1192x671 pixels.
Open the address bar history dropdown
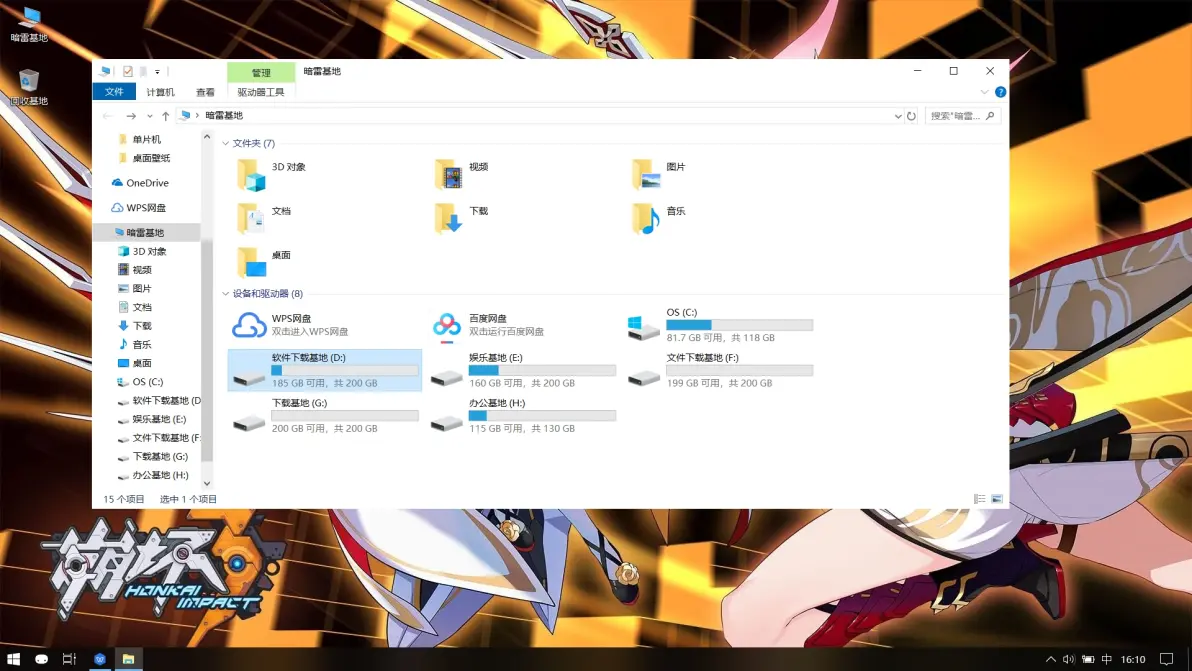click(x=898, y=116)
